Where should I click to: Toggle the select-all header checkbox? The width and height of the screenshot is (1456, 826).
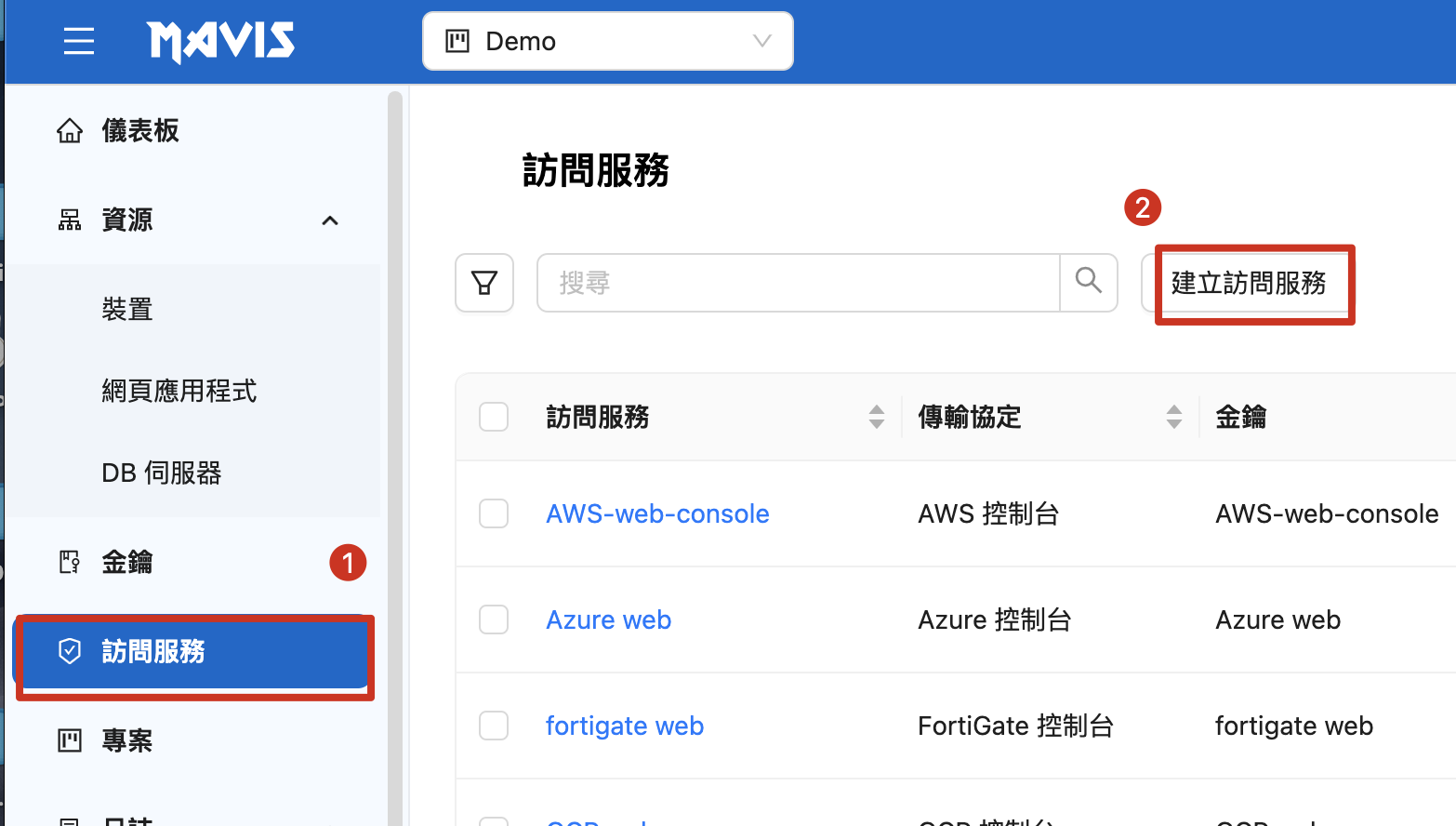pyautogui.click(x=494, y=417)
